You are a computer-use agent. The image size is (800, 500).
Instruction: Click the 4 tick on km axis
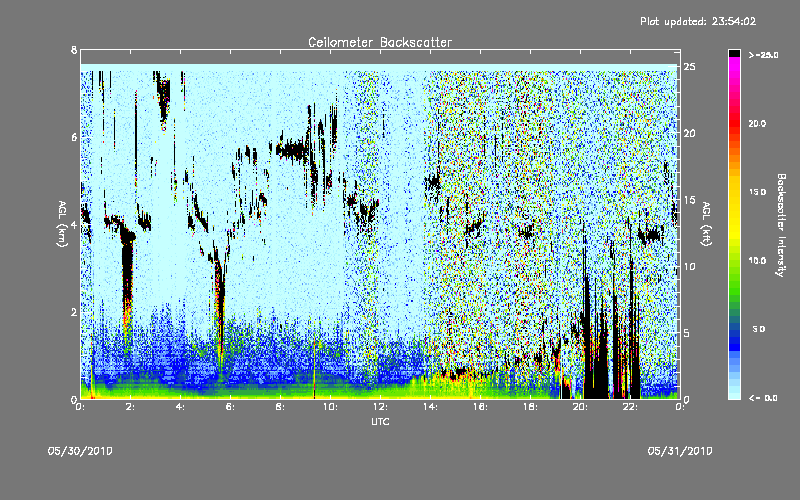[x=74, y=225]
